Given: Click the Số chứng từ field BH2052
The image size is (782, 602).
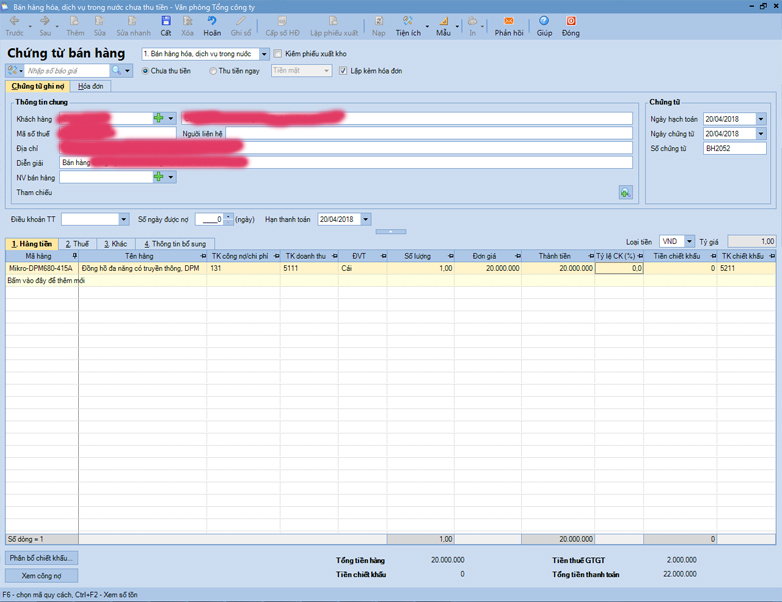Looking at the screenshot, I should tap(735, 148).
